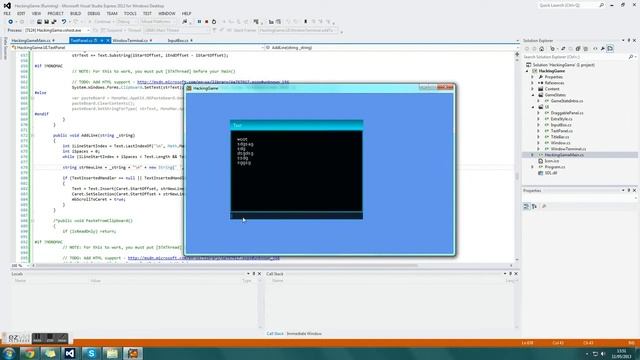
Task: Expand the Properties node in Solution Explorer
Action: pos(532,77)
